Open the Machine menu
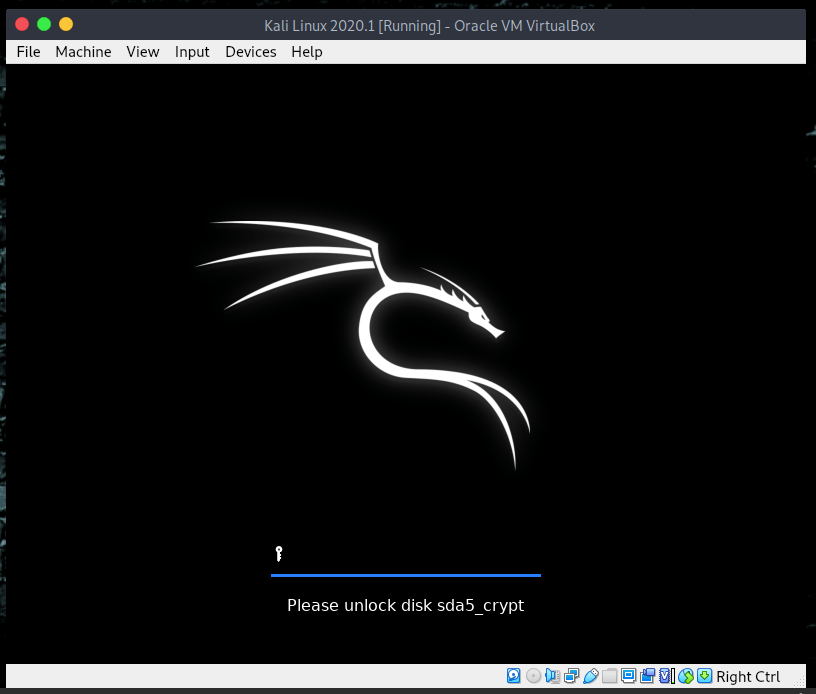Image resolution: width=816 pixels, height=694 pixels. tap(83, 52)
